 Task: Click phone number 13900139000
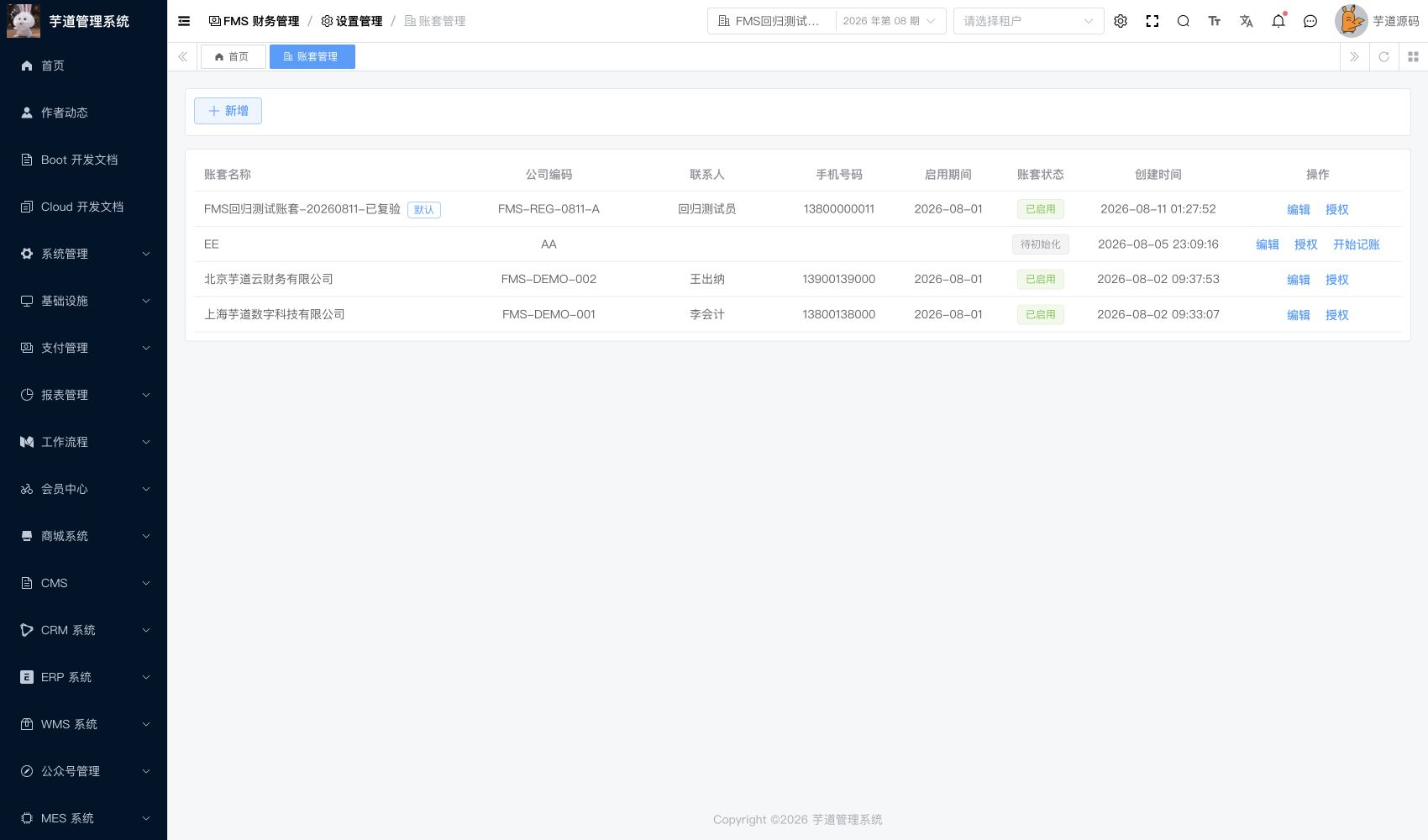839,279
